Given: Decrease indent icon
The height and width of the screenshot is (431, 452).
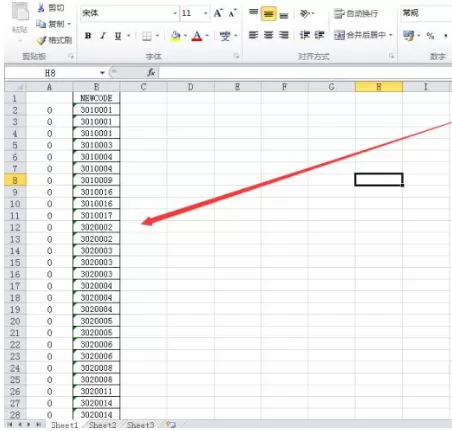Looking at the screenshot, I should pyautogui.click(x=304, y=35).
